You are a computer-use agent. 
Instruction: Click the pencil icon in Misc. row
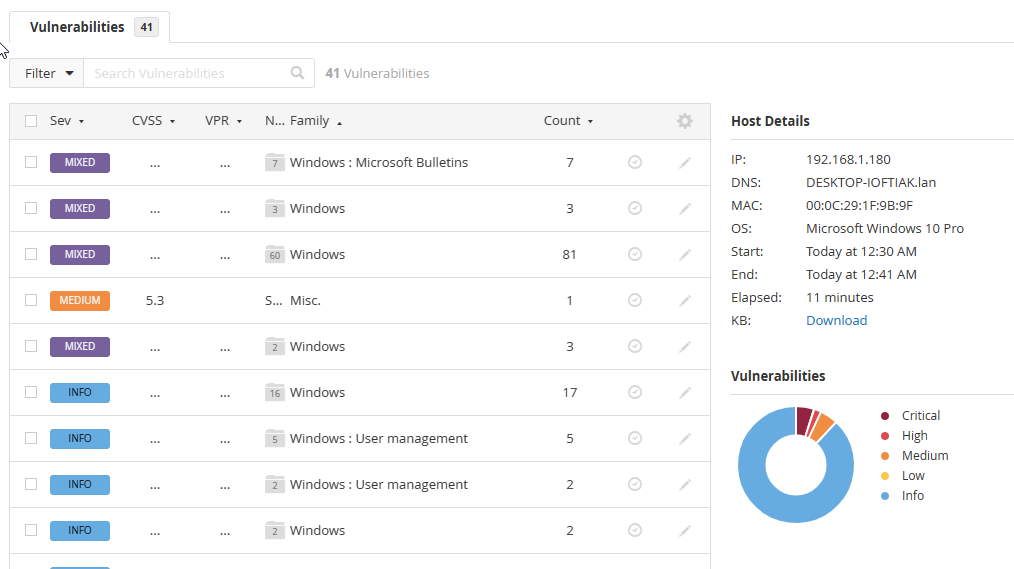(685, 300)
